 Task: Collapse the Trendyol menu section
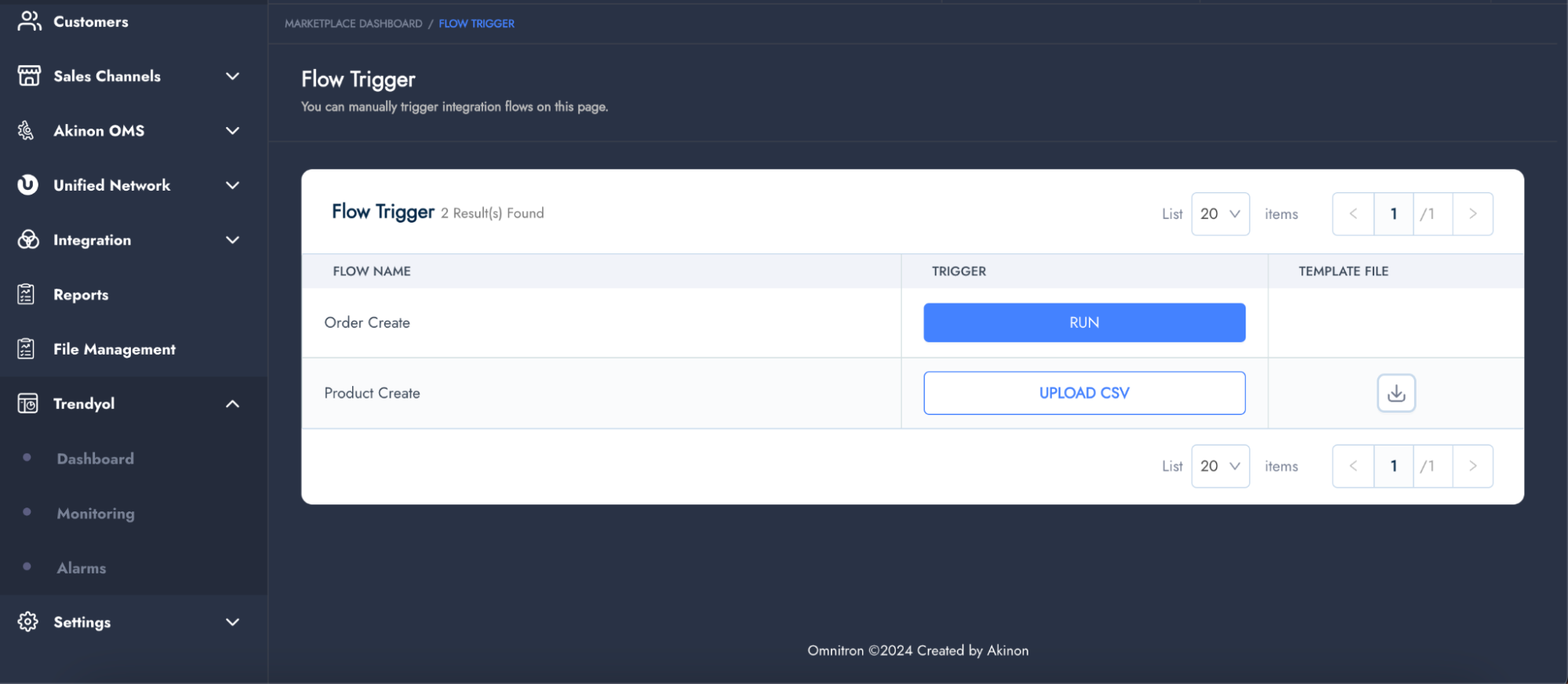pyautogui.click(x=232, y=404)
